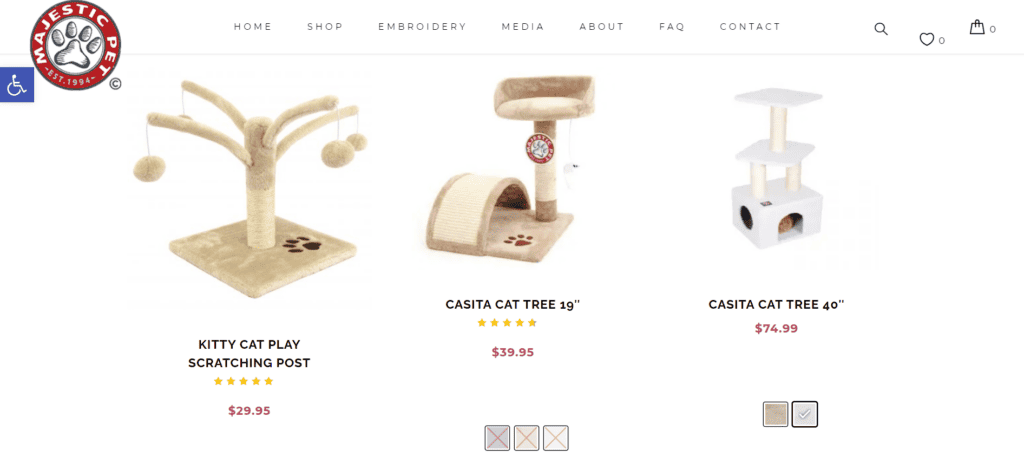This screenshot has height=463, width=1024.
Task: Open the FAQ page
Action: (672, 27)
